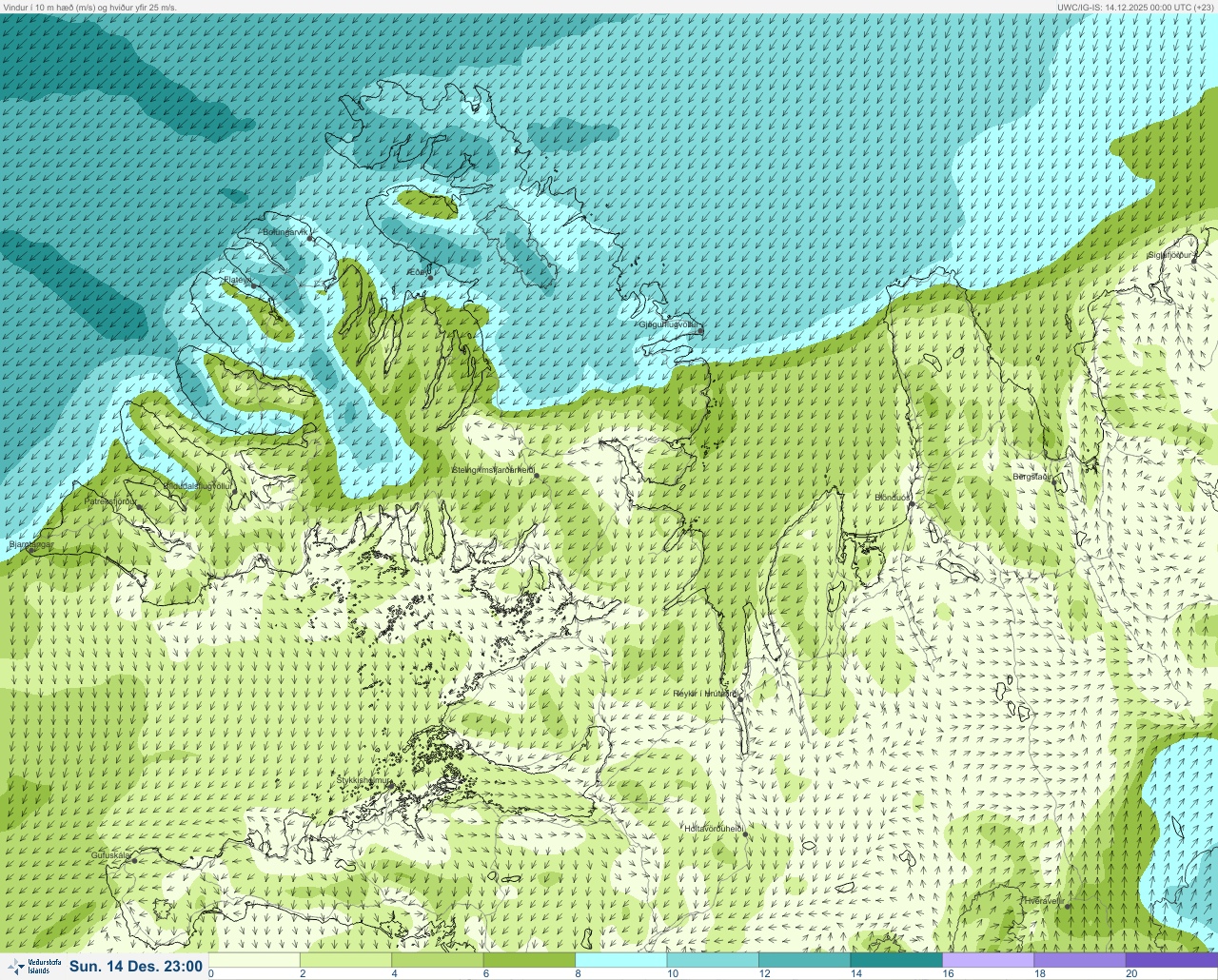Click the Stykkishólmur station label
The height and width of the screenshot is (980, 1218).
[364, 780]
